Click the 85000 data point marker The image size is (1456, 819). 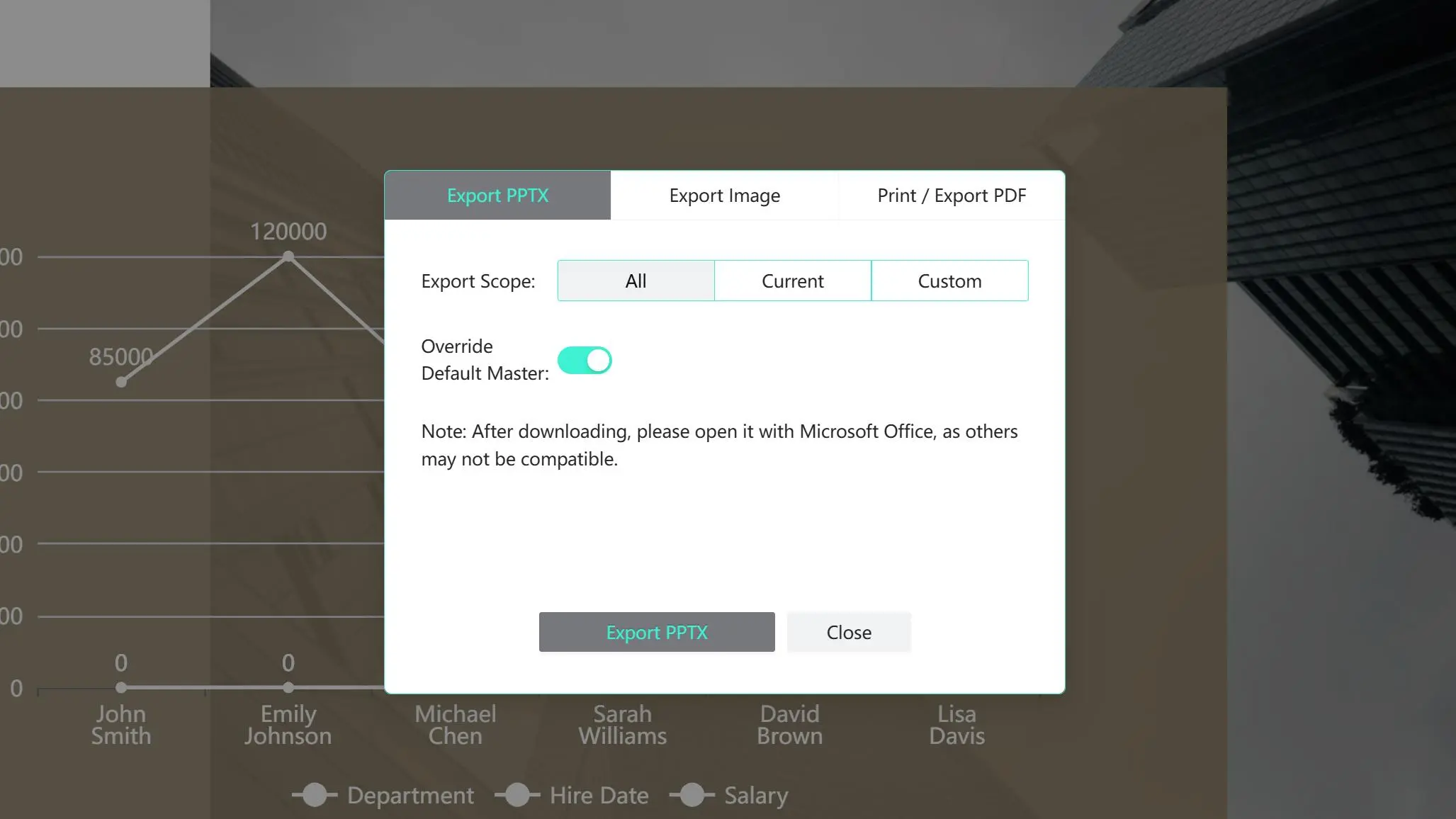pyautogui.click(x=121, y=383)
